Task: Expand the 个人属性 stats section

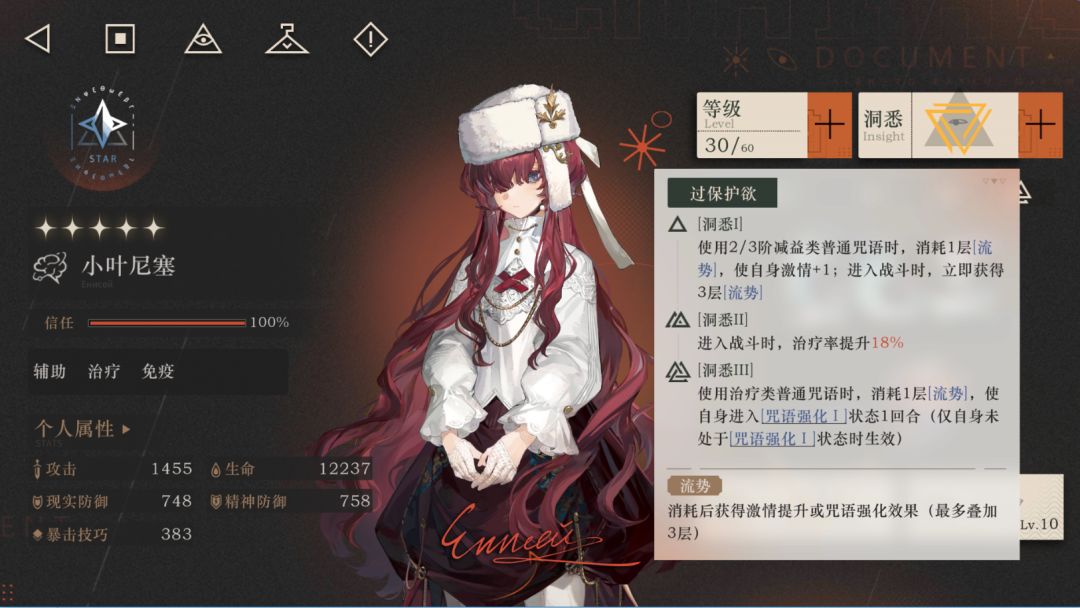Action: [x=83, y=429]
